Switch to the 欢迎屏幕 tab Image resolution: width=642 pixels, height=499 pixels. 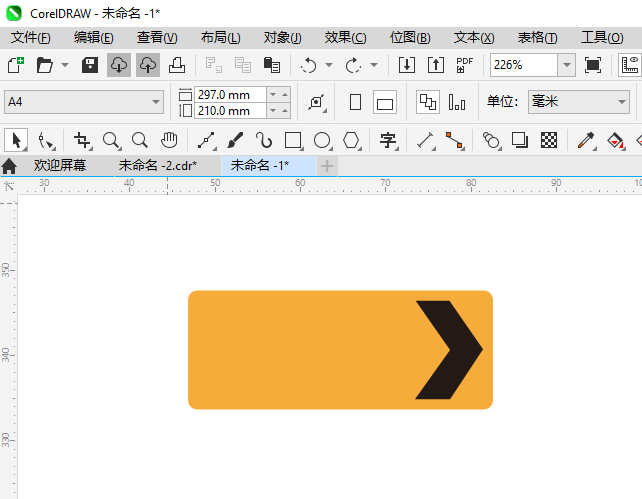(x=60, y=165)
